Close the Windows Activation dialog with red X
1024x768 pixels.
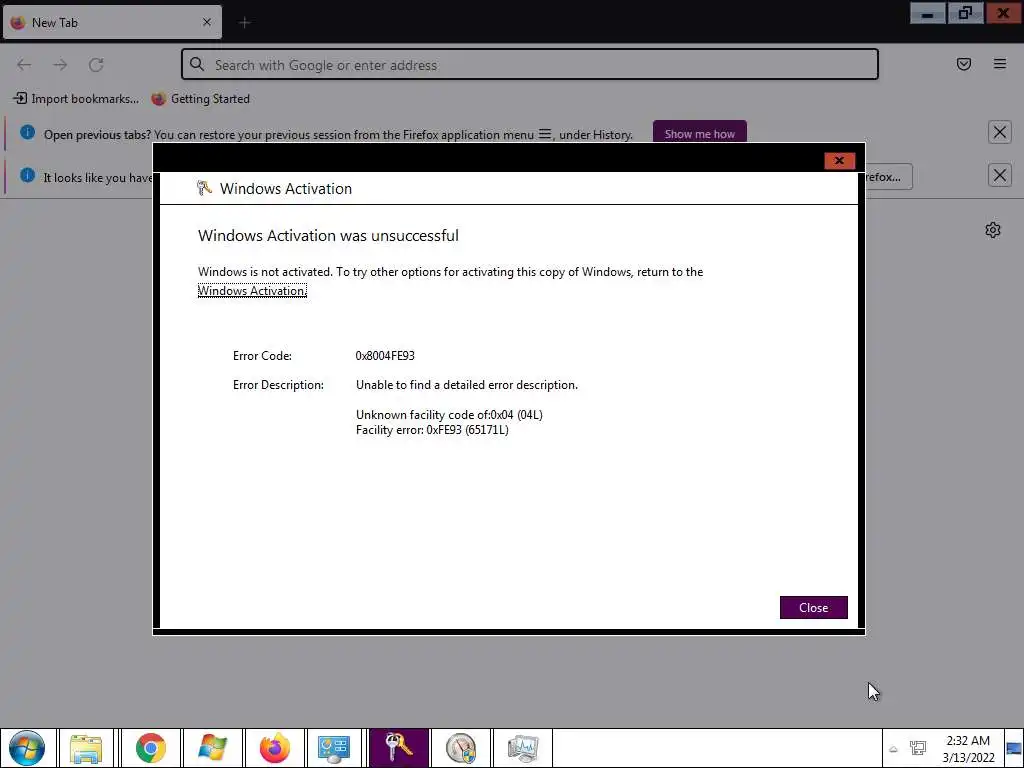click(x=839, y=161)
